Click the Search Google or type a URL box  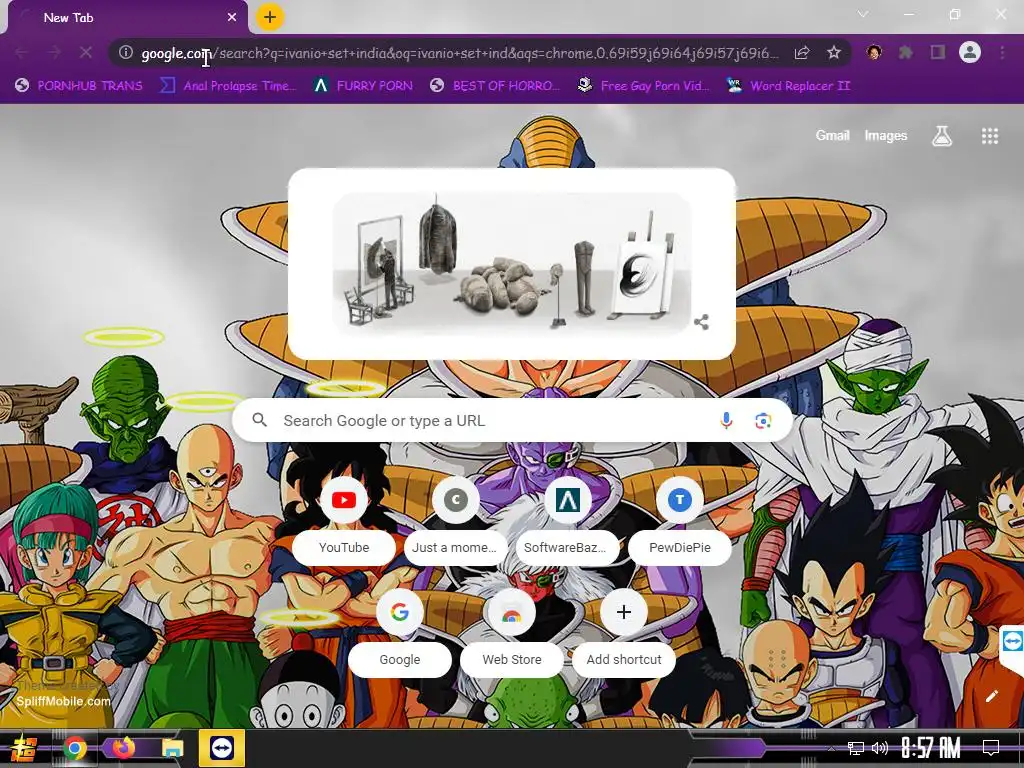pyautogui.click(x=512, y=421)
